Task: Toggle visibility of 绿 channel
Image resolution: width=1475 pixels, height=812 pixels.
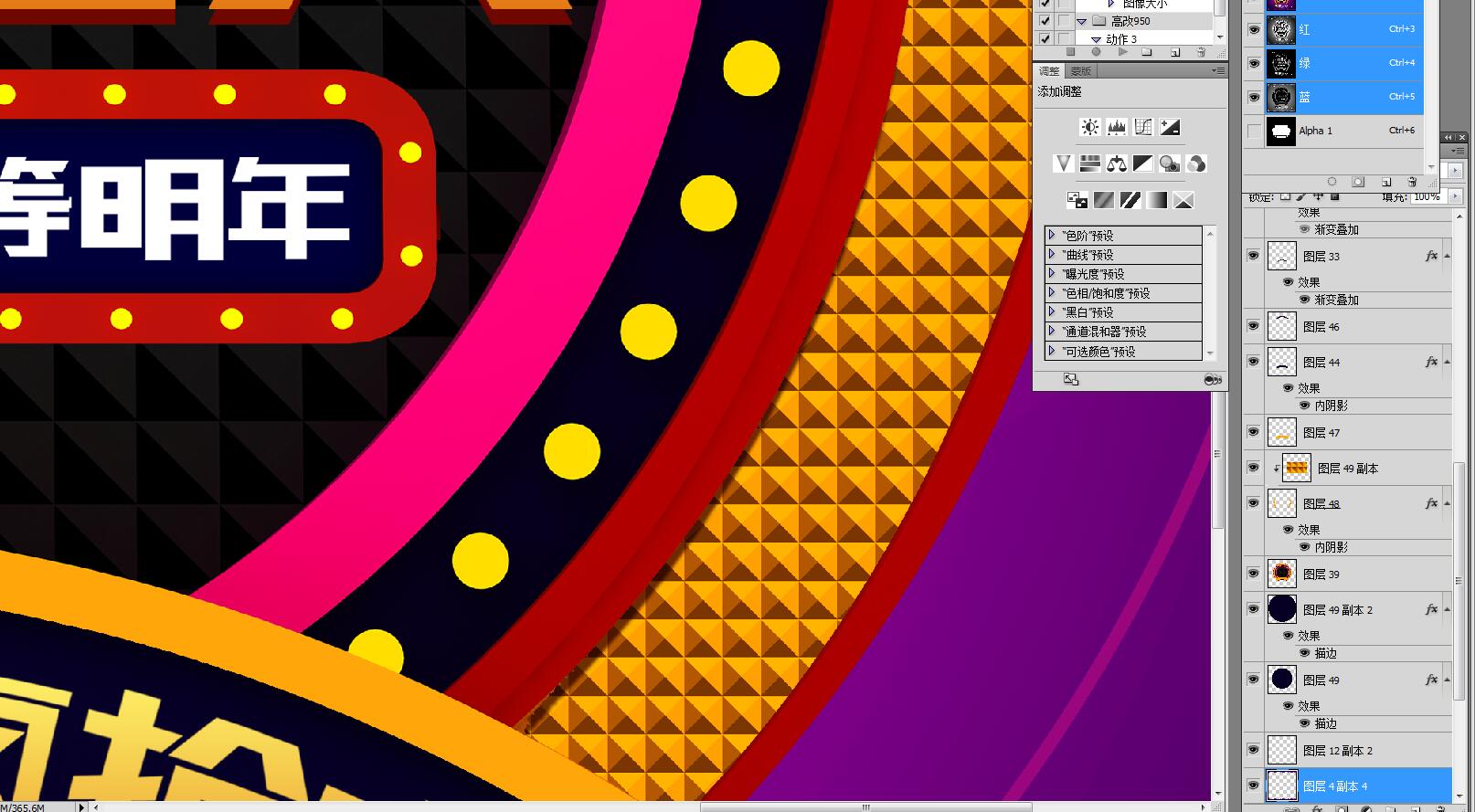Action: click(1254, 63)
